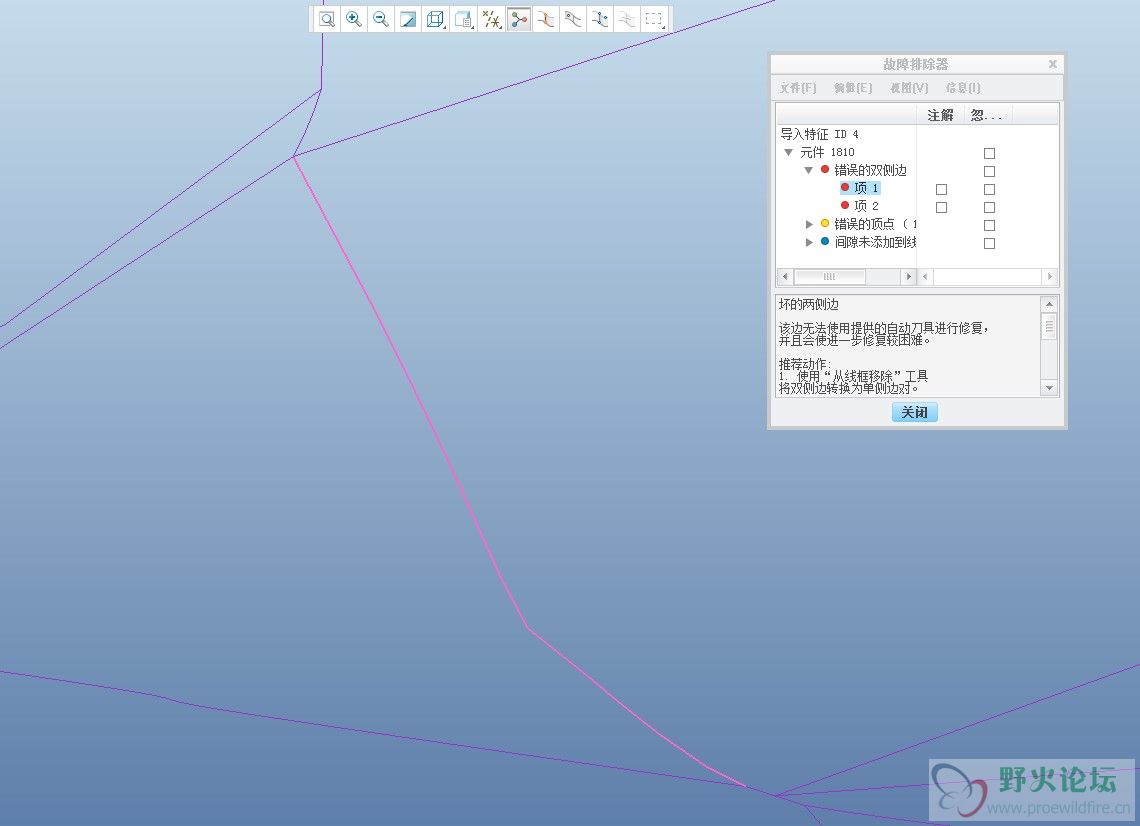This screenshot has height=826, width=1140.
Task: Tick the ignore checkbox for 错误的顶点
Action: 990,225
